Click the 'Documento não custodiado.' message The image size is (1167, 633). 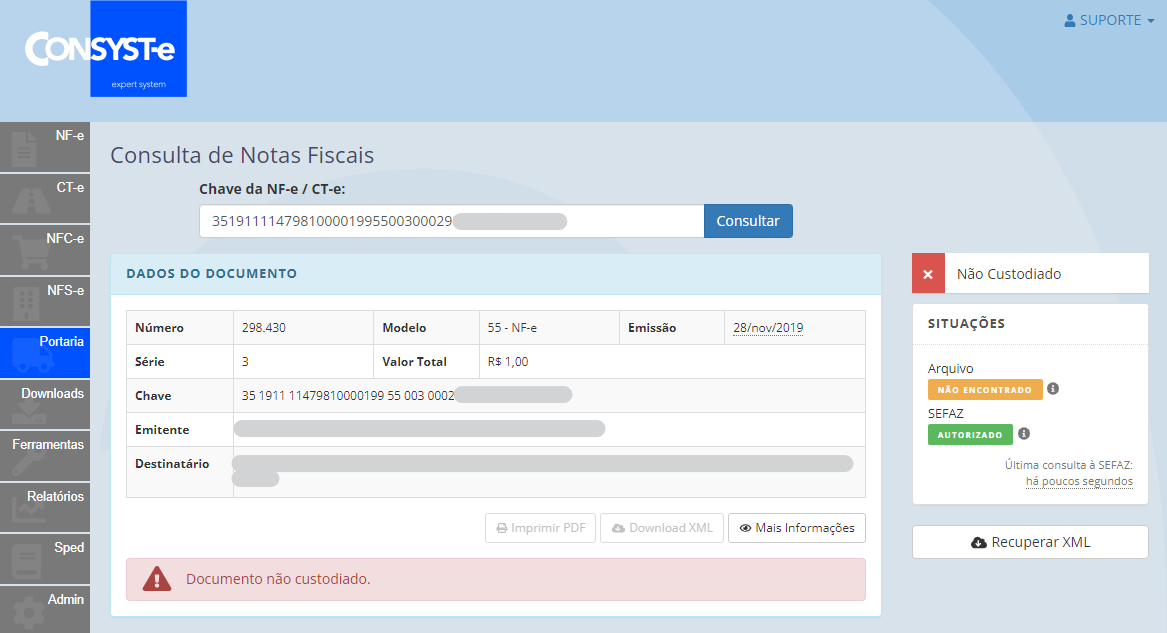point(278,579)
